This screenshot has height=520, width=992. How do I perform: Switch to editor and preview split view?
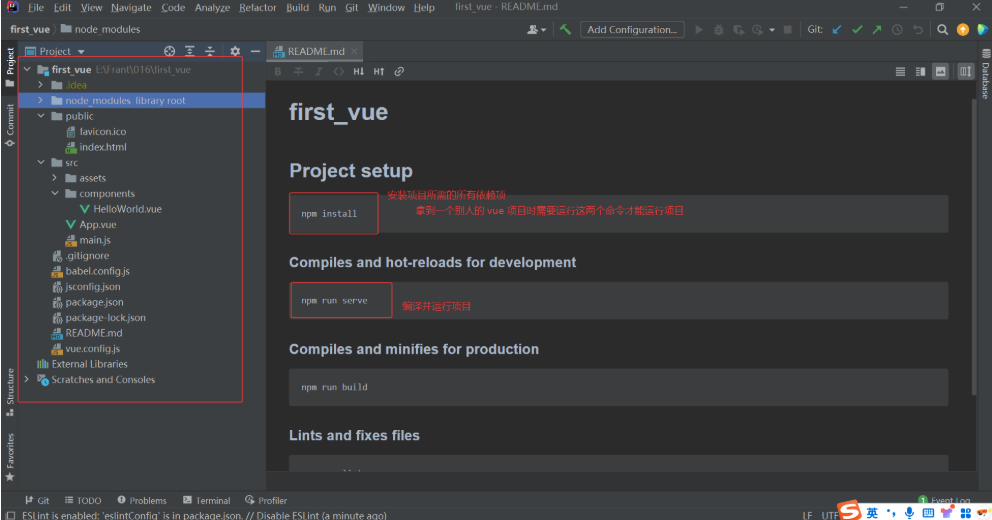coord(921,71)
